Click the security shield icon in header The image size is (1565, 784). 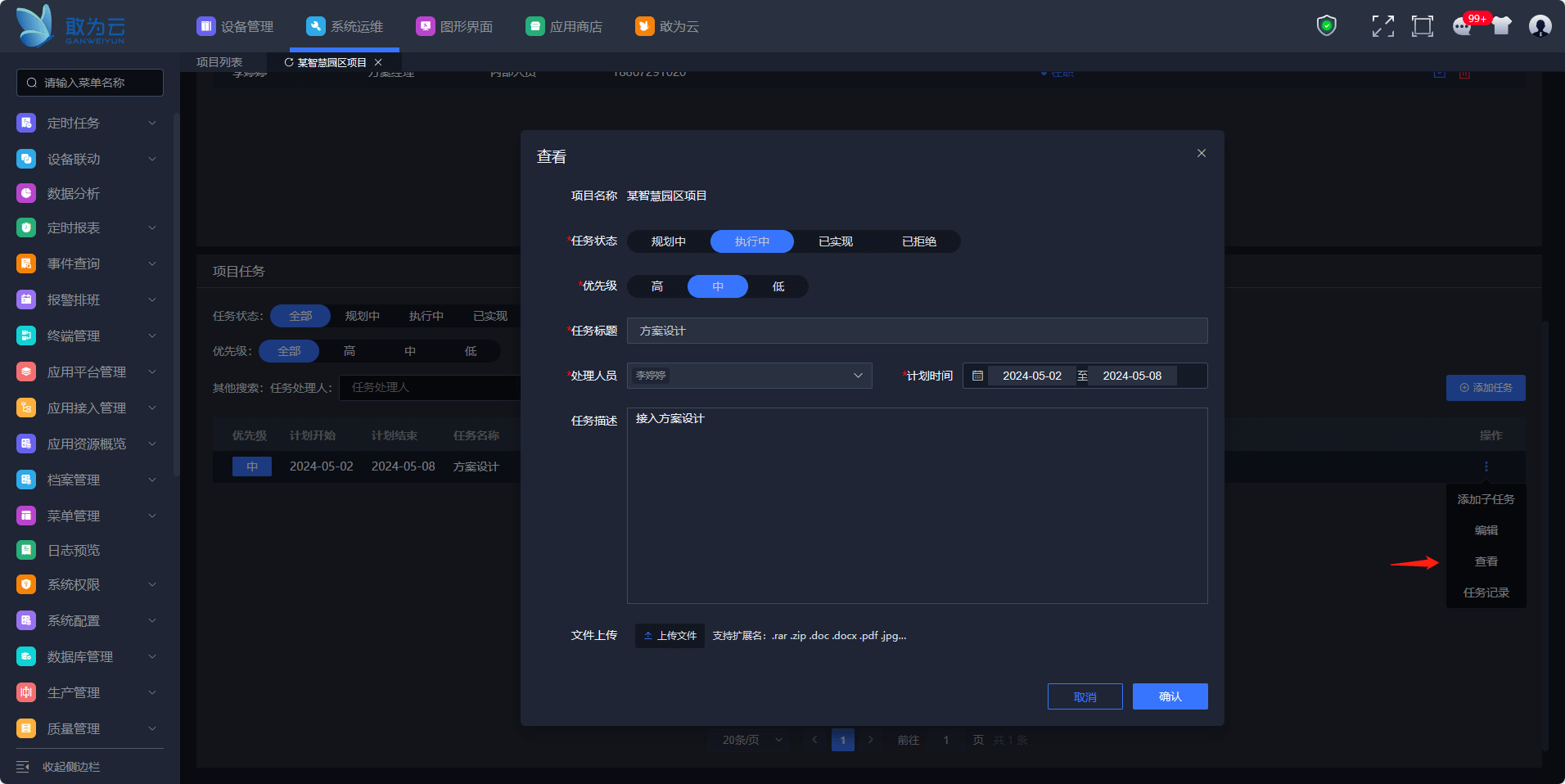point(1326,26)
